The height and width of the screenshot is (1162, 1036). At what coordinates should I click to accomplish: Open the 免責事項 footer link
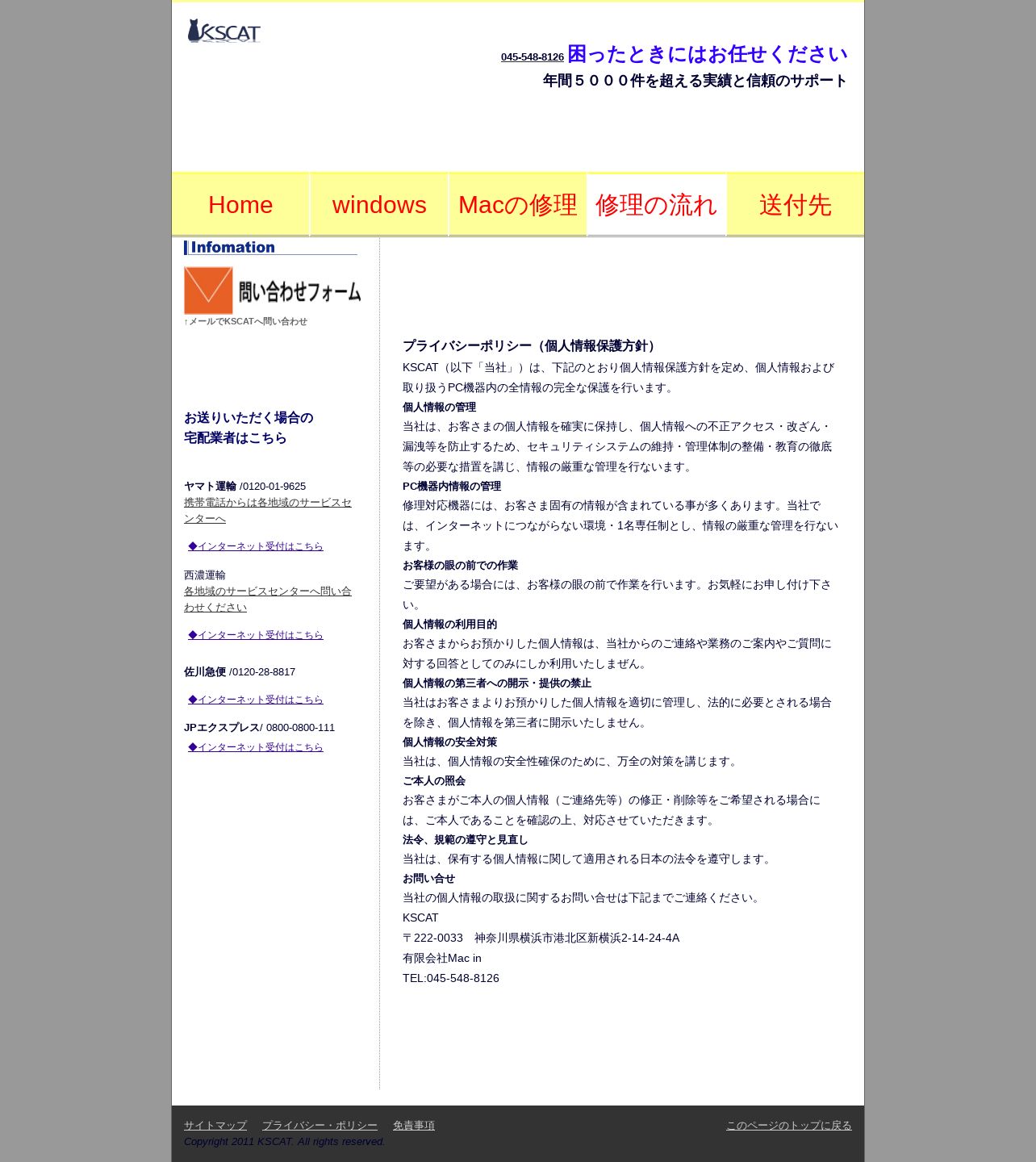414,1126
